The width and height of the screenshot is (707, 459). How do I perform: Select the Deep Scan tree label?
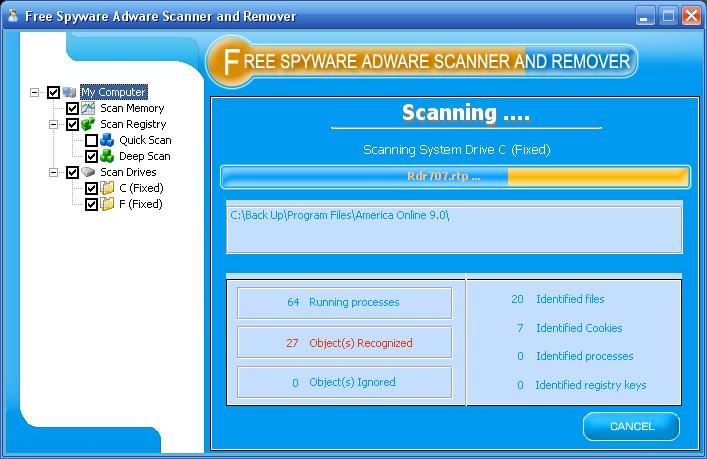click(x=145, y=156)
